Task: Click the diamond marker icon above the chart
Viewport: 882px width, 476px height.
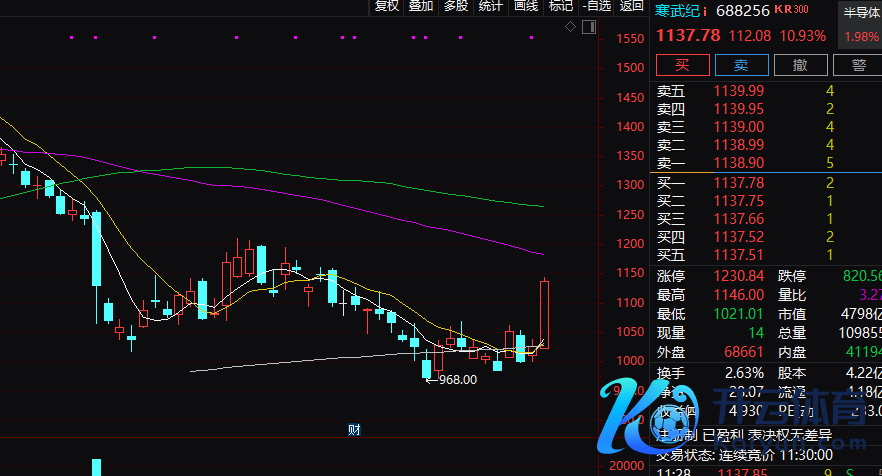Action: tap(571, 27)
